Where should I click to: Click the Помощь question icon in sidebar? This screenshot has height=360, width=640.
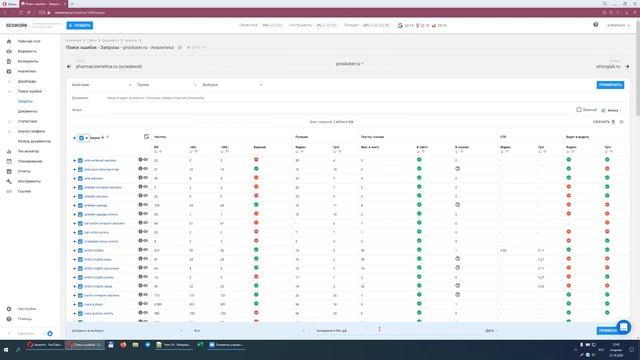click(9, 319)
